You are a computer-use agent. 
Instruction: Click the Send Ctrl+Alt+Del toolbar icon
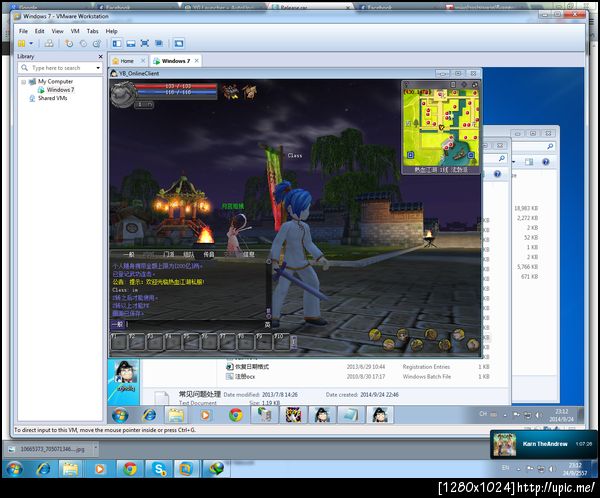pyautogui.click(x=49, y=43)
